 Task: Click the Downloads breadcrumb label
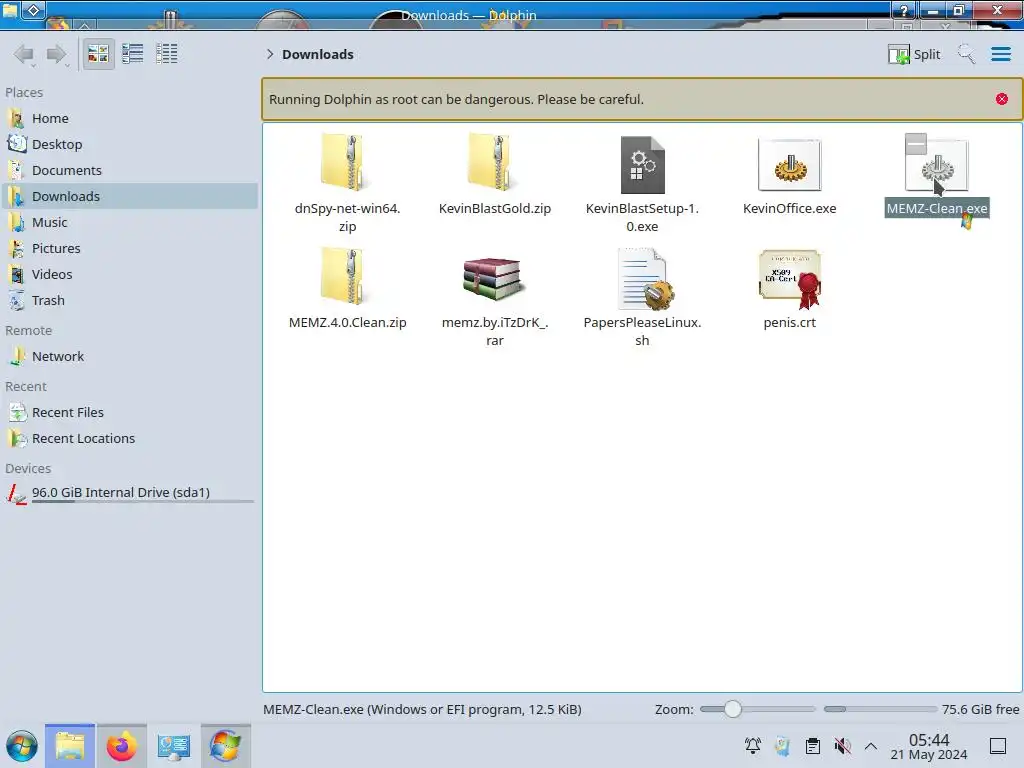[x=318, y=54]
